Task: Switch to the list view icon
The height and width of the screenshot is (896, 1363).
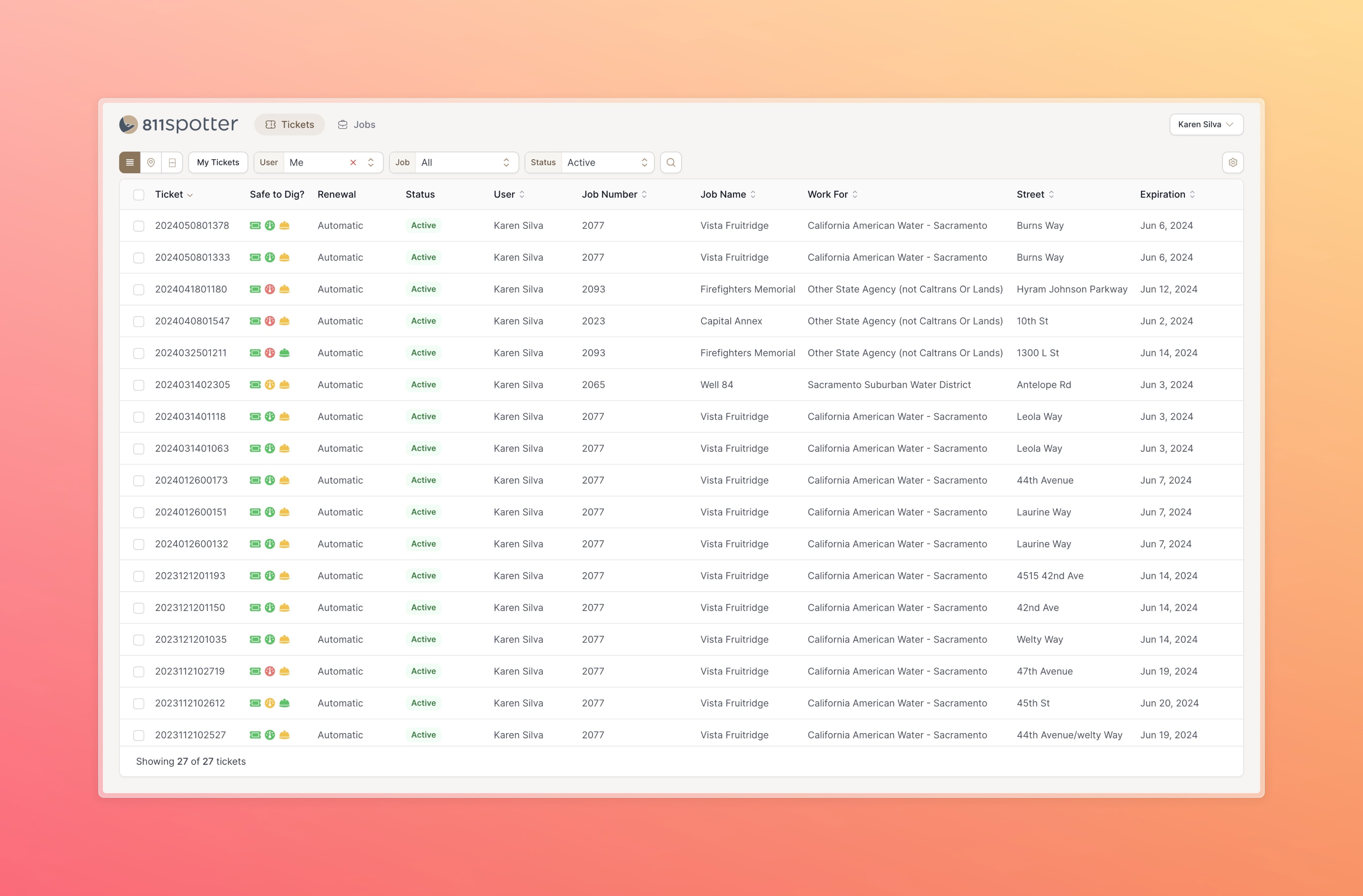Action: pyautogui.click(x=129, y=163)
